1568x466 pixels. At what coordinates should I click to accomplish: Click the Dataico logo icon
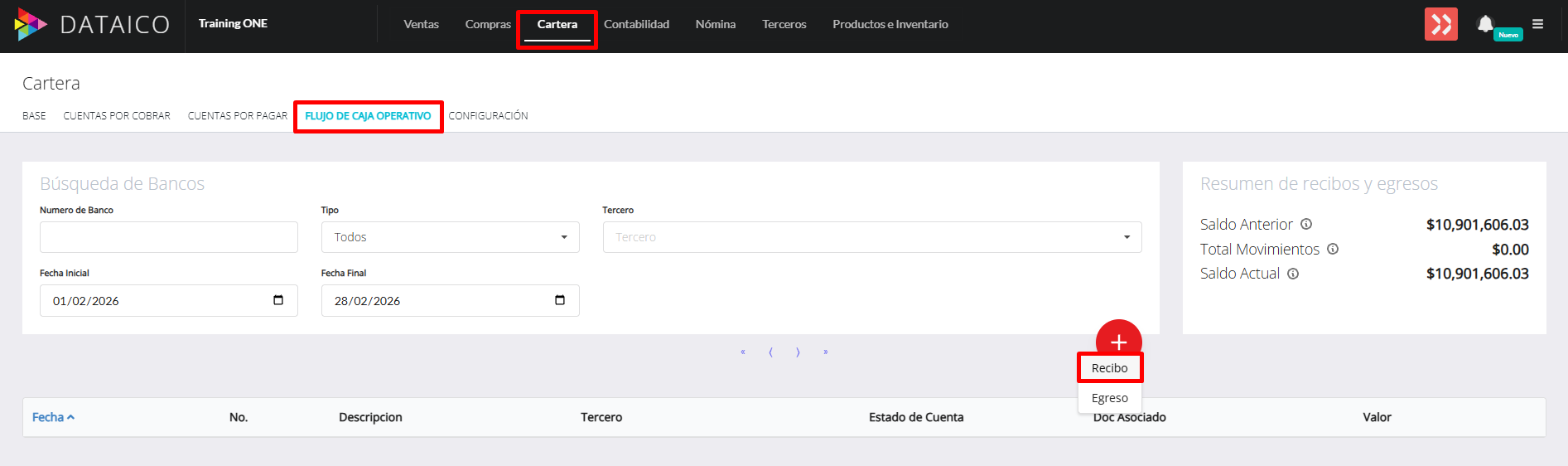point(31,25)
